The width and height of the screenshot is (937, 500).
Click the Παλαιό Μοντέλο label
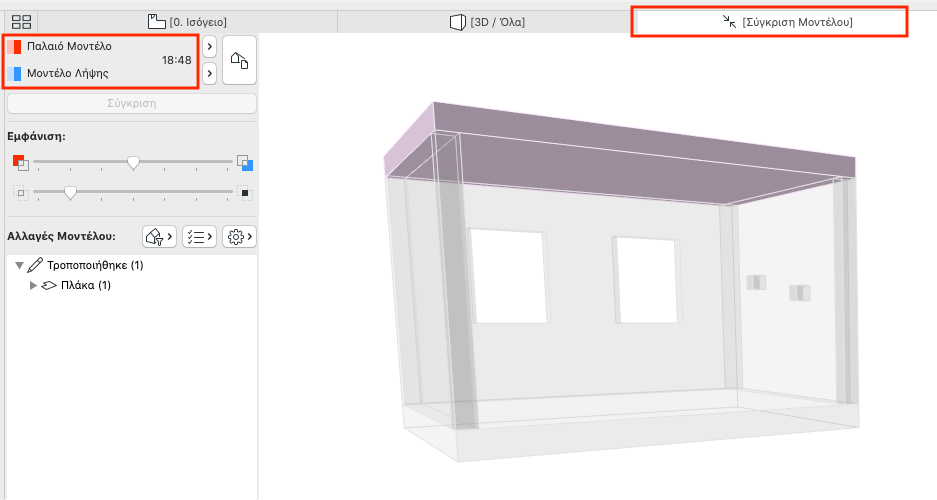(69, 47)
